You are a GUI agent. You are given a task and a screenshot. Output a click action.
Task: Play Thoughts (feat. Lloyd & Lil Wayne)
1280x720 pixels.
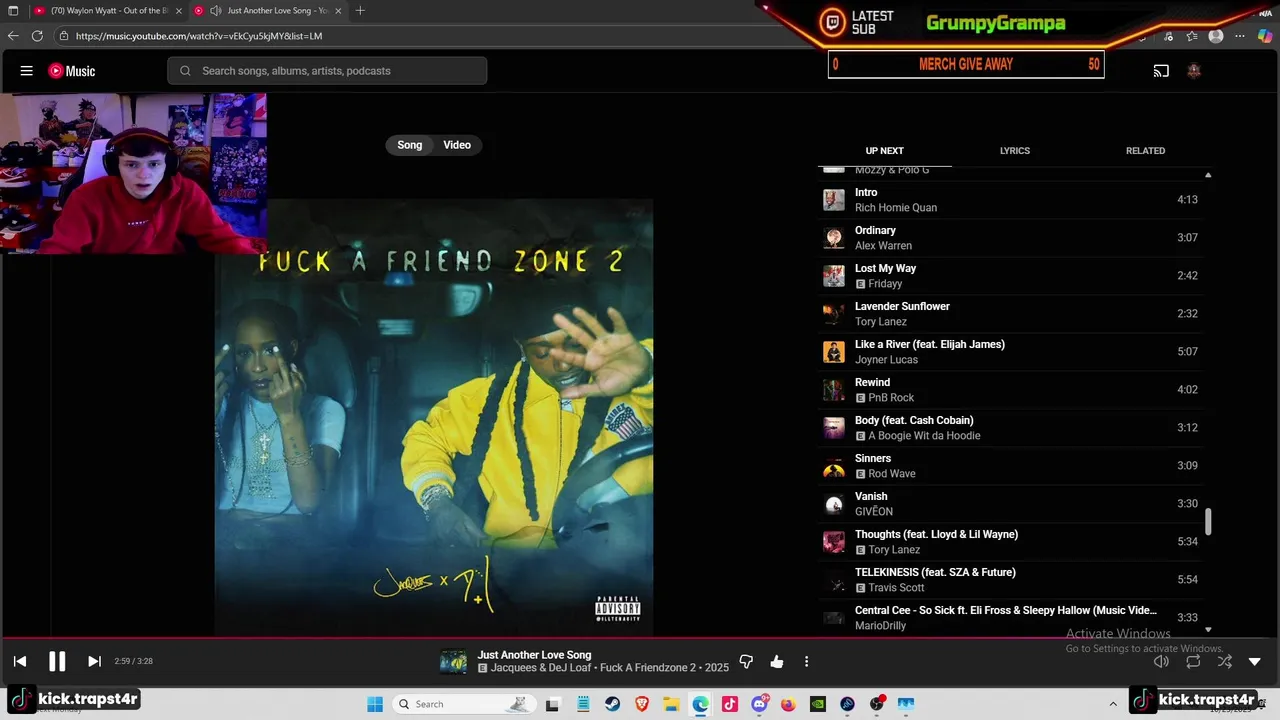point(1010,542)
